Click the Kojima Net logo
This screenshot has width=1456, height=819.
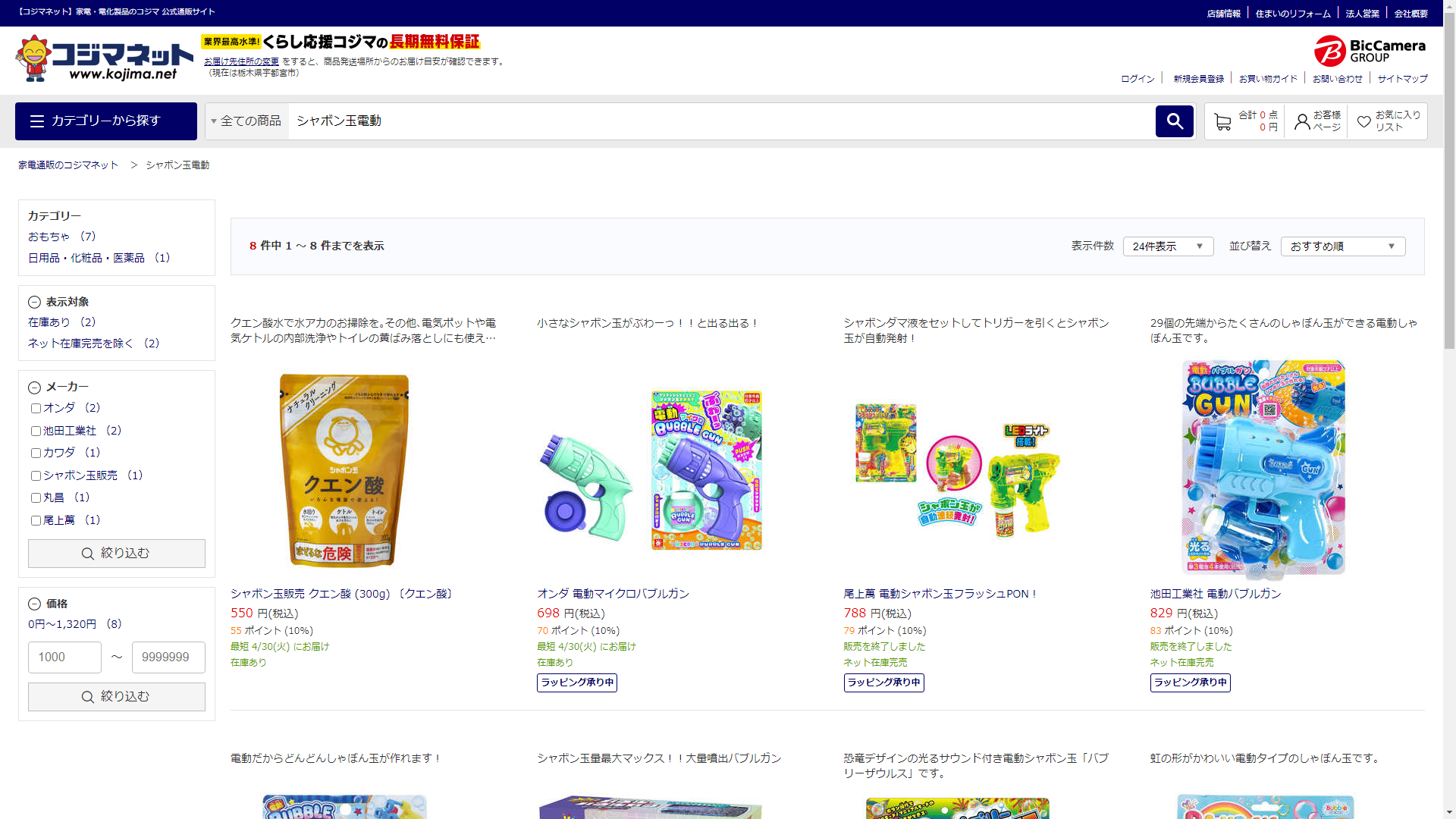pos(104,58)
